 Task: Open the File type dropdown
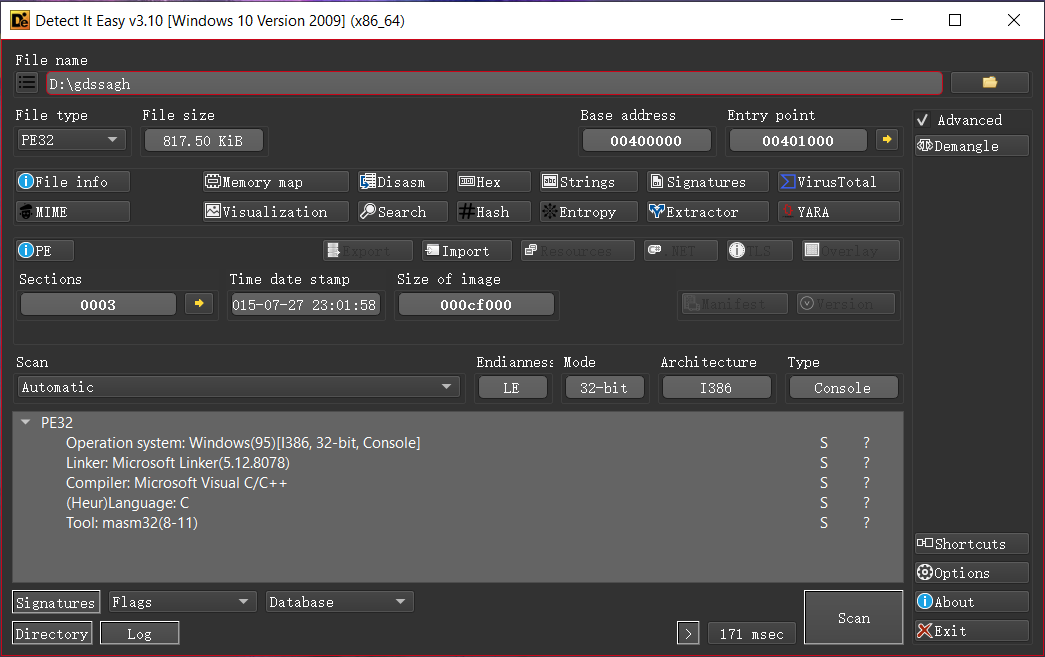[71, 140]
